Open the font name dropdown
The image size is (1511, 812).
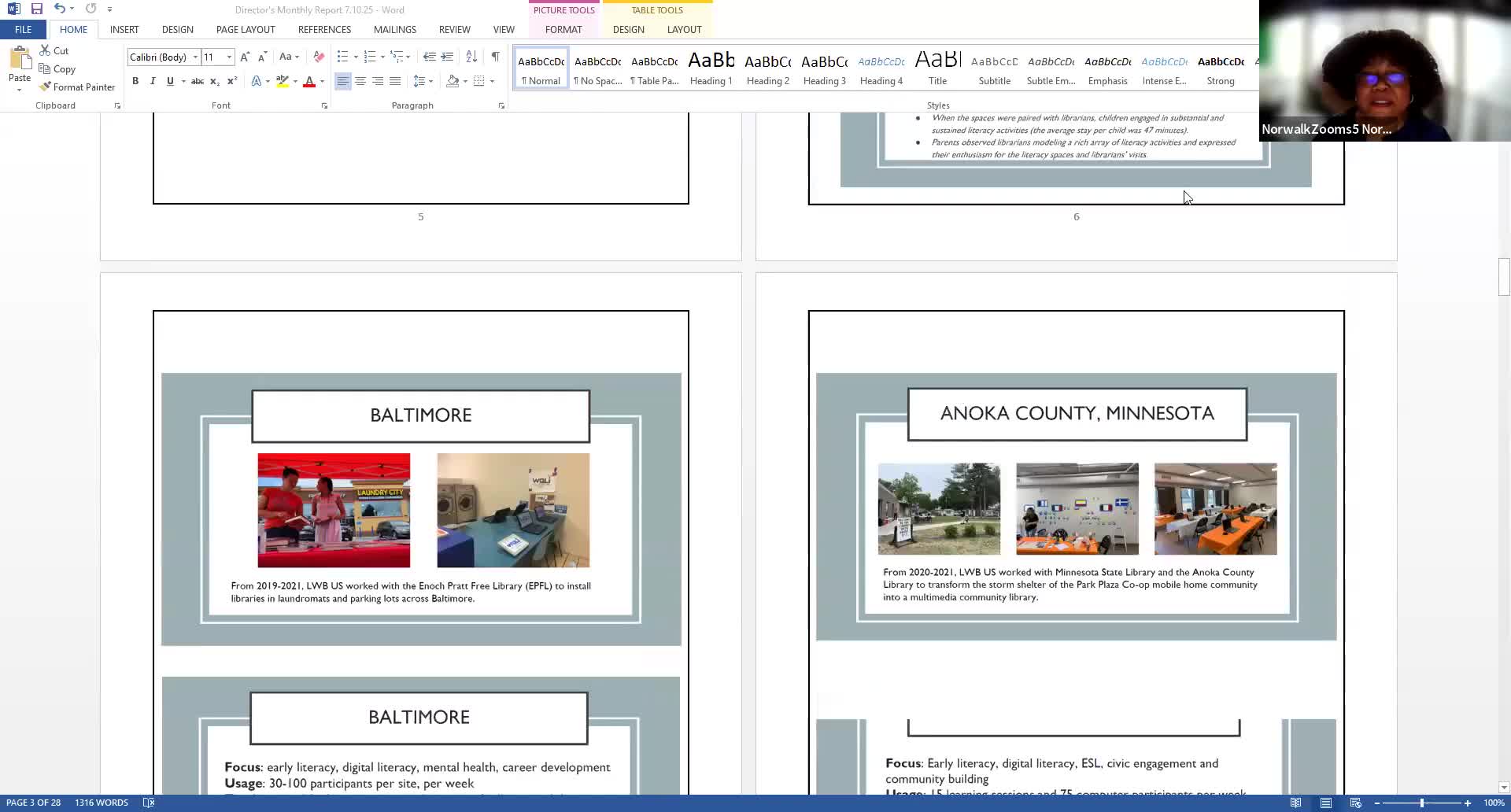(195, 57)
